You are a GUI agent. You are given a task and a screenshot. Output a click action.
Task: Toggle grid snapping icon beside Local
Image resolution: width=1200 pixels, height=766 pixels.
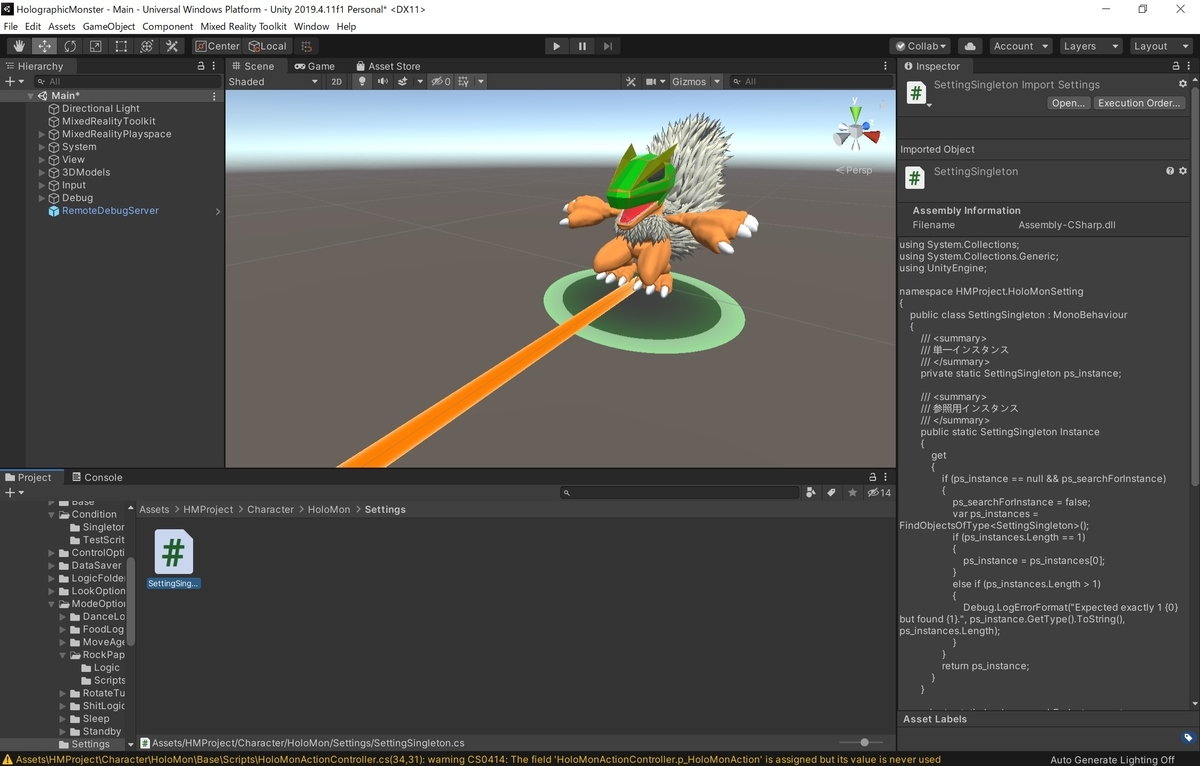pos(307,46)
